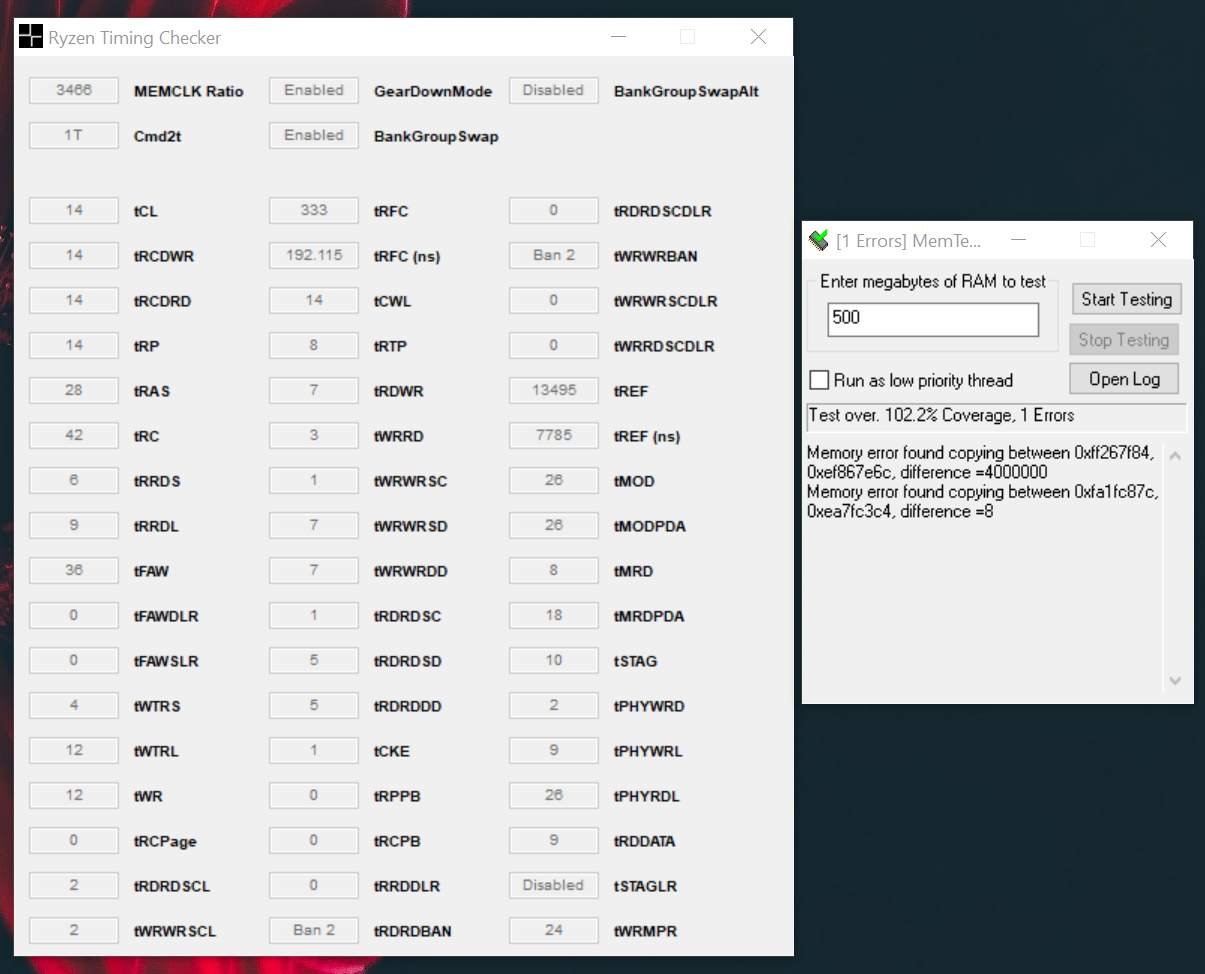Click the tRDRDBAN Ban 2 field

(x=314, y=930)
